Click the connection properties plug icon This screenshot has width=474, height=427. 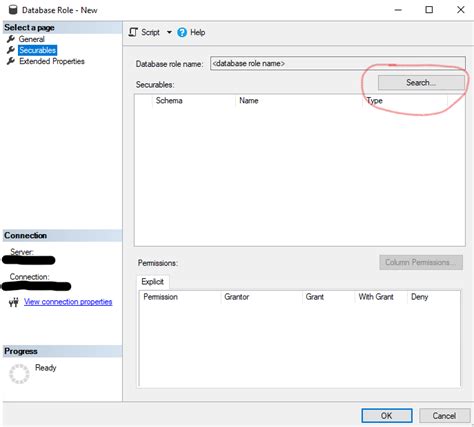tap(14, 302)
